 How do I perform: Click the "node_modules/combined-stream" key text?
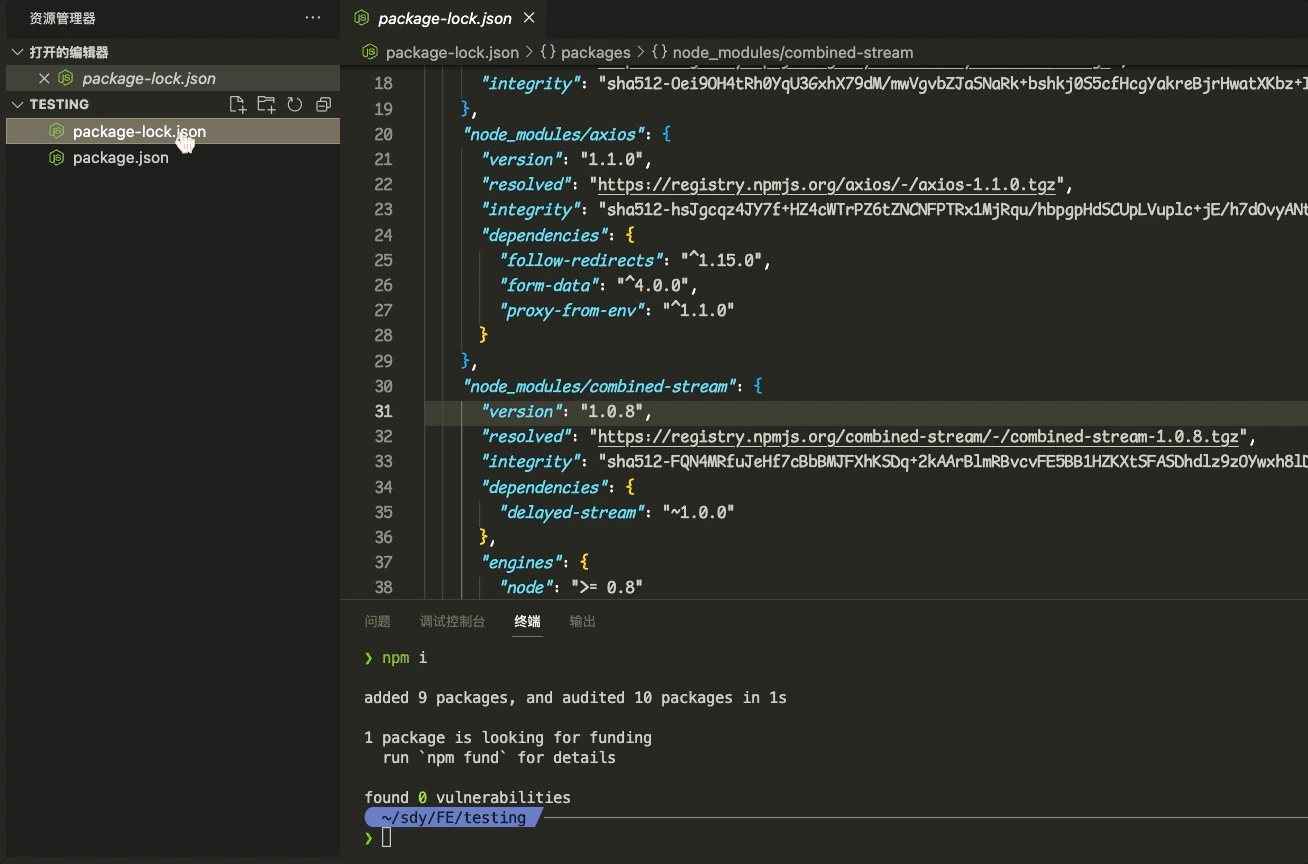(602, 386)
